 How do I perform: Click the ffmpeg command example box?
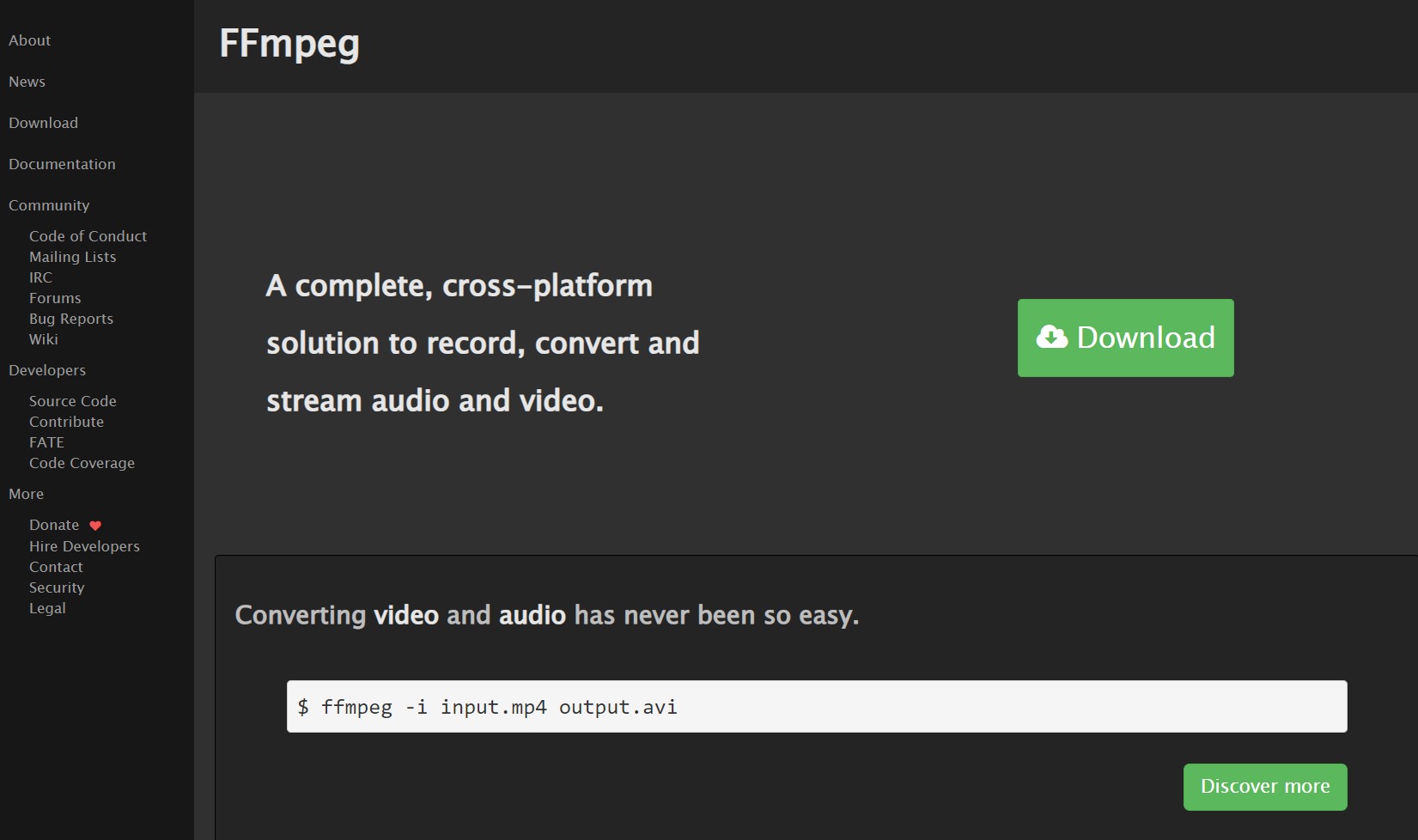[817, 707]
